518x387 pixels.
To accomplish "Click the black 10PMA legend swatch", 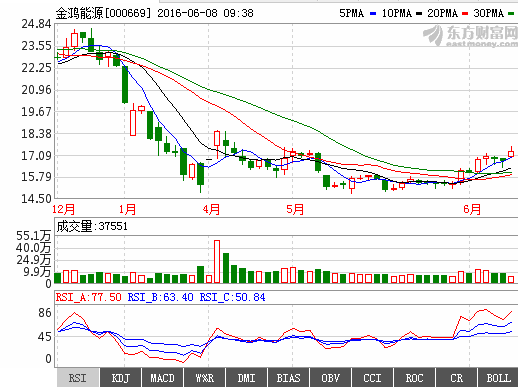I will click(x=419, y=14).
